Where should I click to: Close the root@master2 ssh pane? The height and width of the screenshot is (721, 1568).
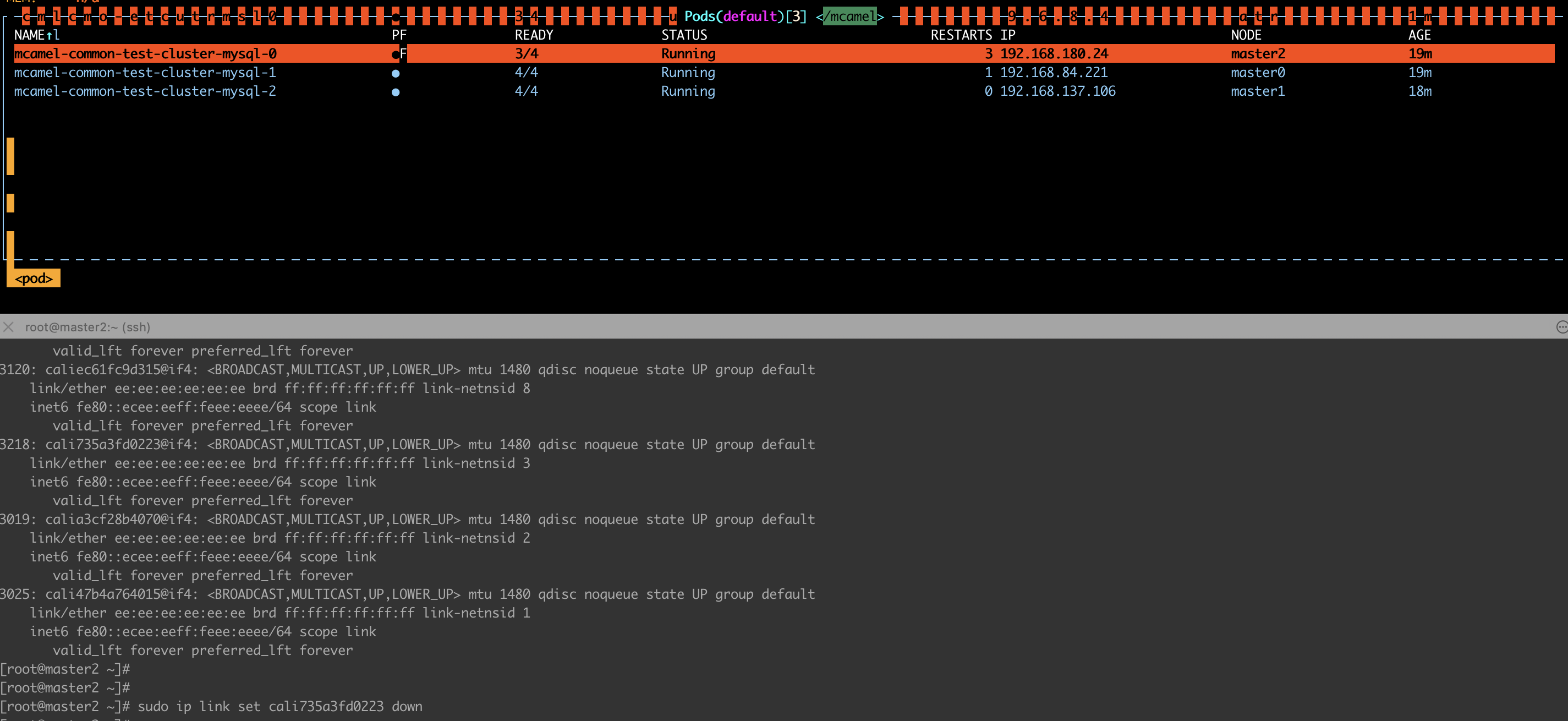(x=8, y=327)
